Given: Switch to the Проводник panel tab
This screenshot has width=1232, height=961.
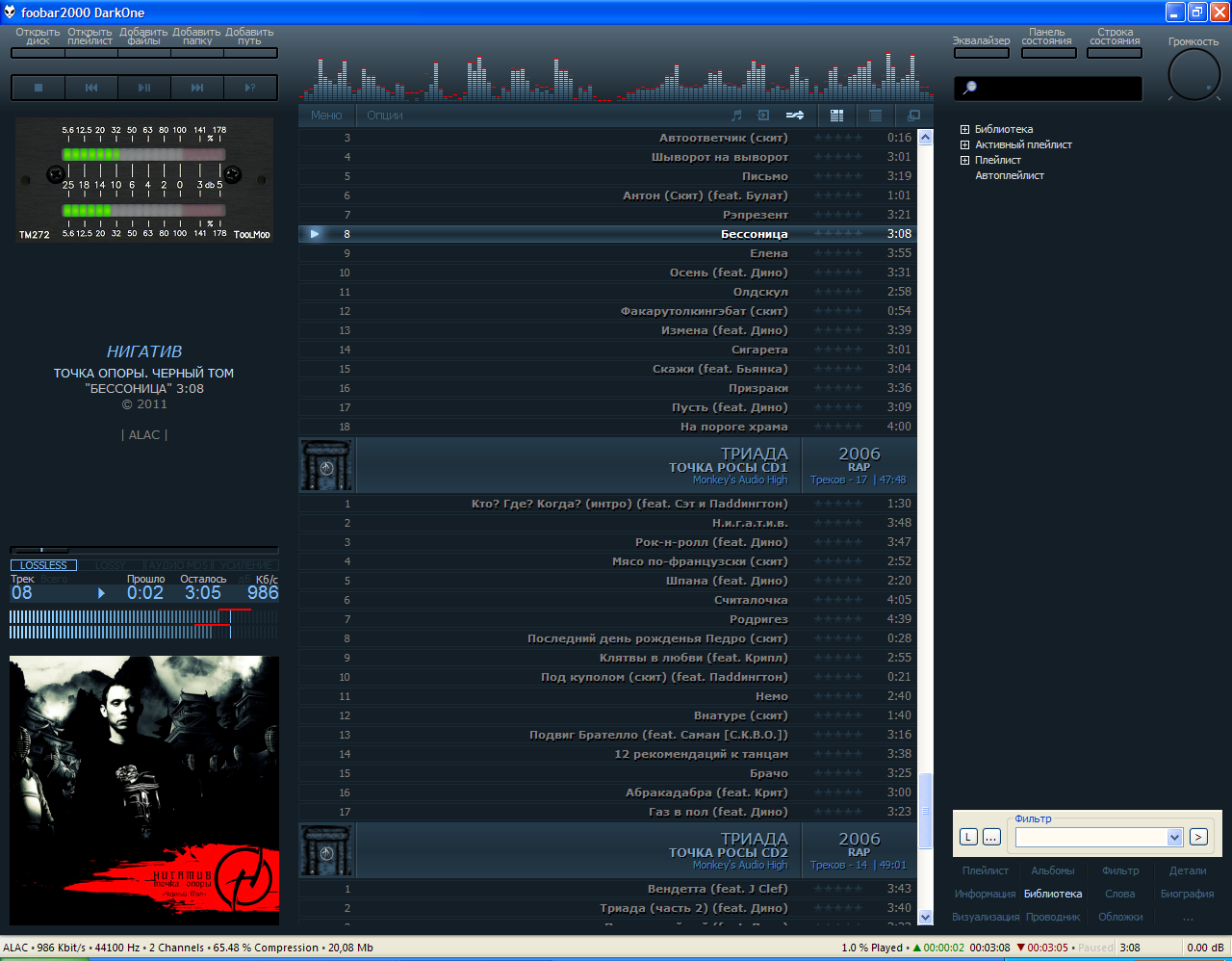Looking at the screenshot, I should click(x=1053, y=917).
